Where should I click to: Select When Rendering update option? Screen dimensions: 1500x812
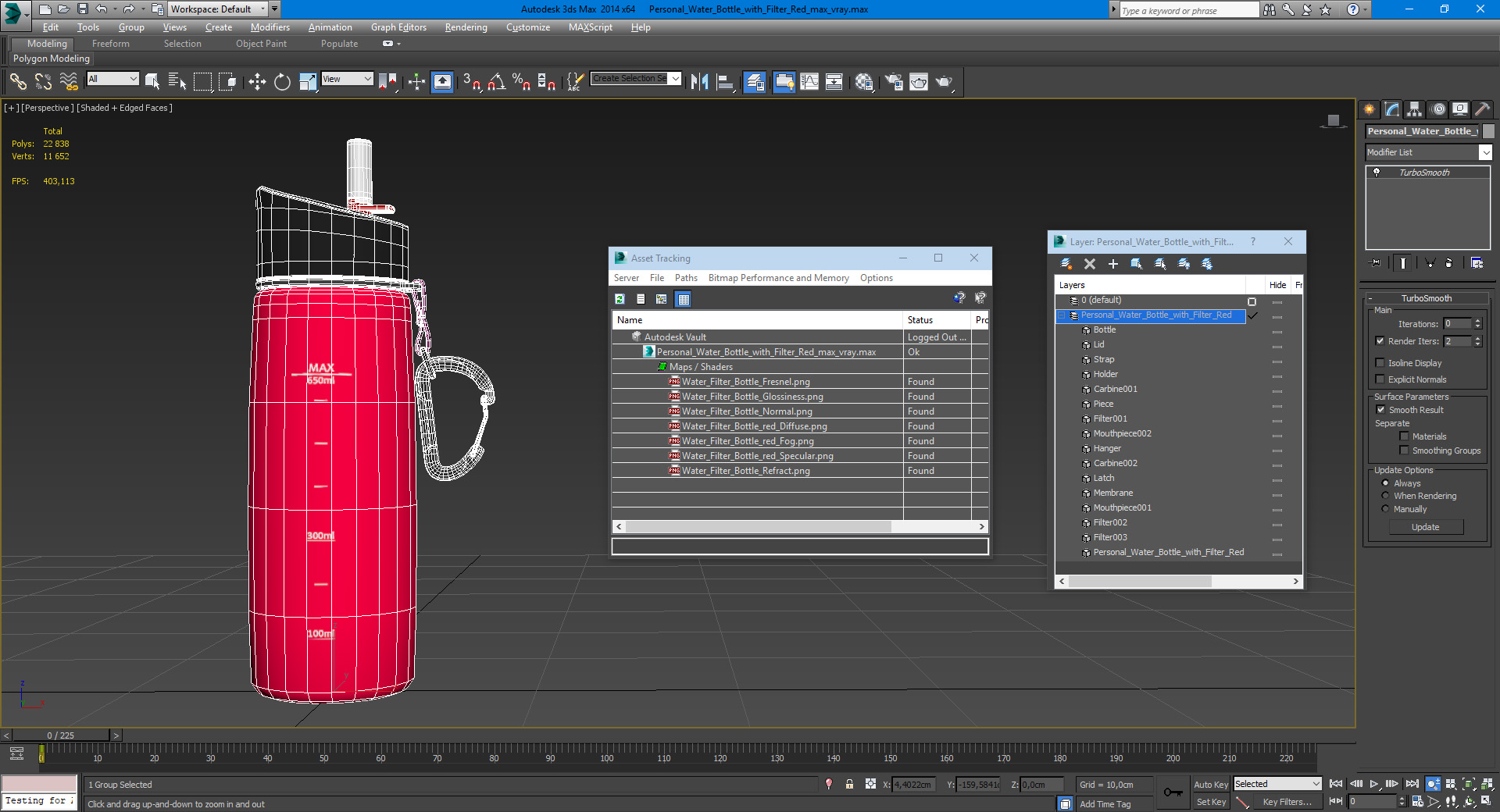coord(1386,496)
